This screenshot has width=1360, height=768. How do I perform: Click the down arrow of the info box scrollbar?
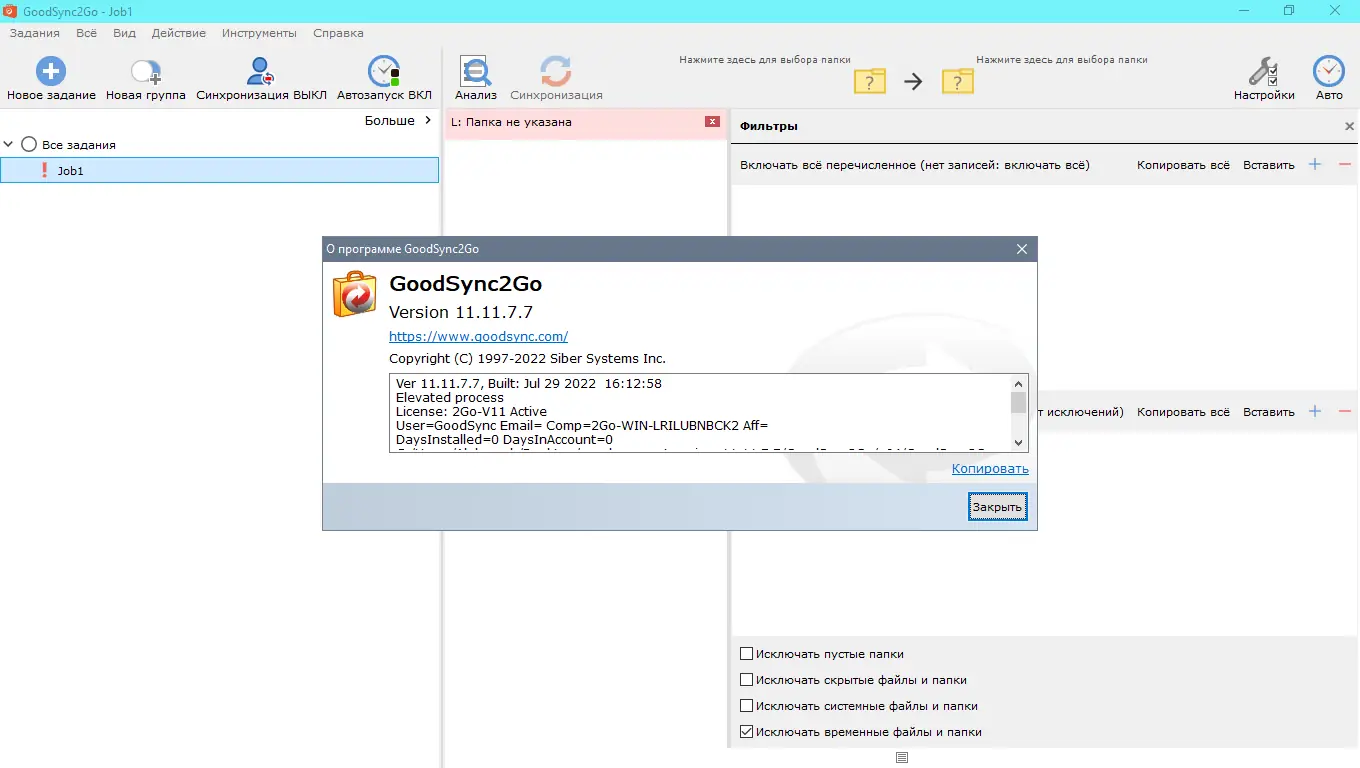pyautogui.click(x=1019, y=443)
